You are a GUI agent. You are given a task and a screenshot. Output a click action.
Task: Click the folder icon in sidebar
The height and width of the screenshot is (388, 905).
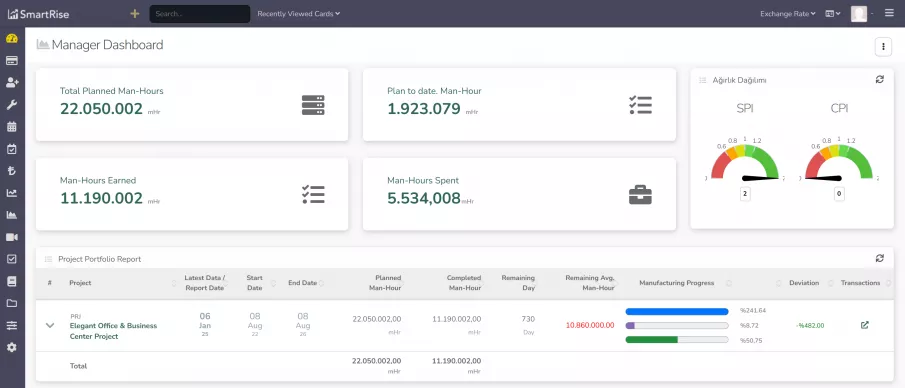pos(12,303)
